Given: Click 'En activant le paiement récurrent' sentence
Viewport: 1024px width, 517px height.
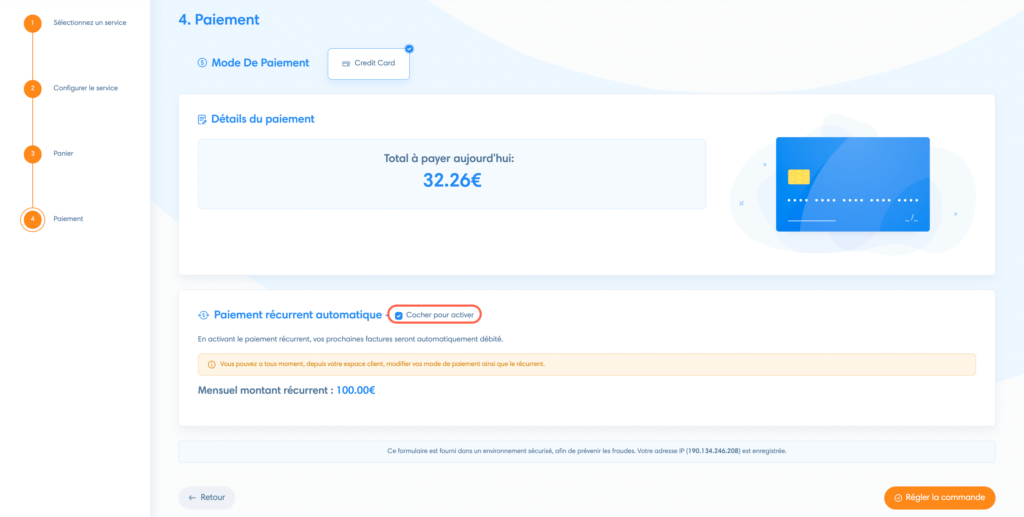Looking at the screenshot, I should [x=350, y=339].
